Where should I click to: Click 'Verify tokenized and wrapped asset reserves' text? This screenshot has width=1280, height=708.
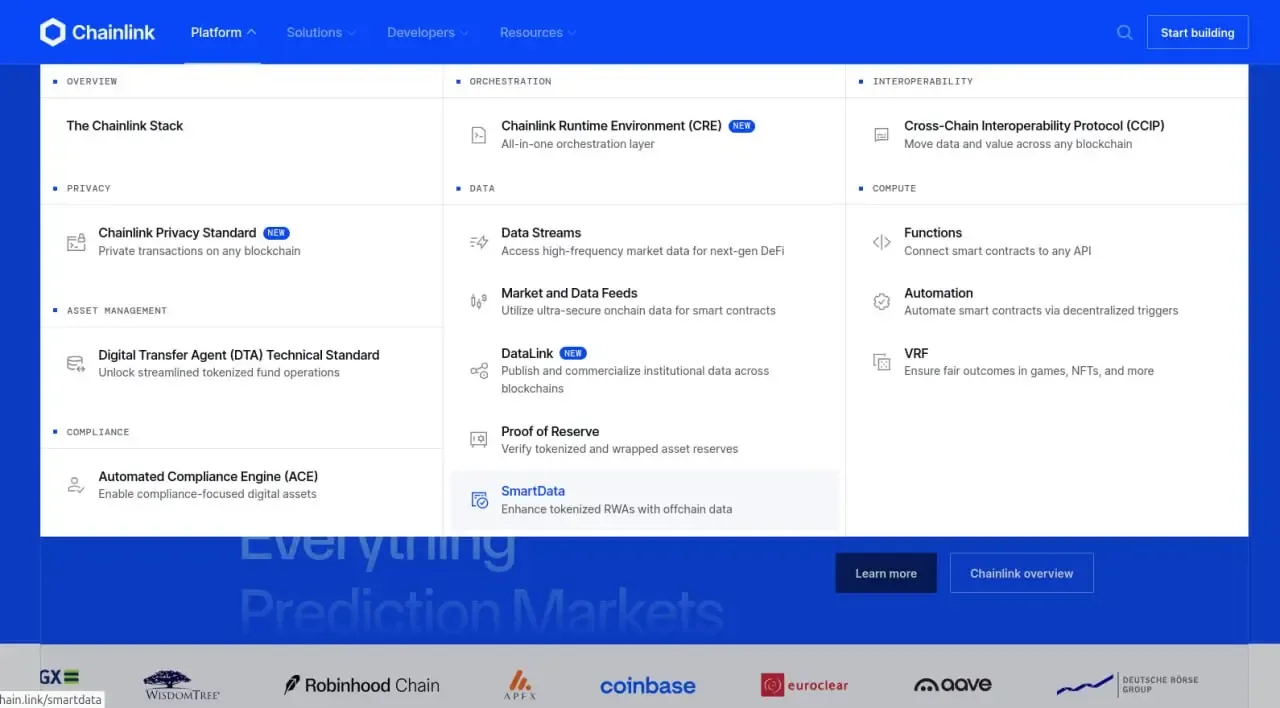pyautogui.click(x=620, y=449)
